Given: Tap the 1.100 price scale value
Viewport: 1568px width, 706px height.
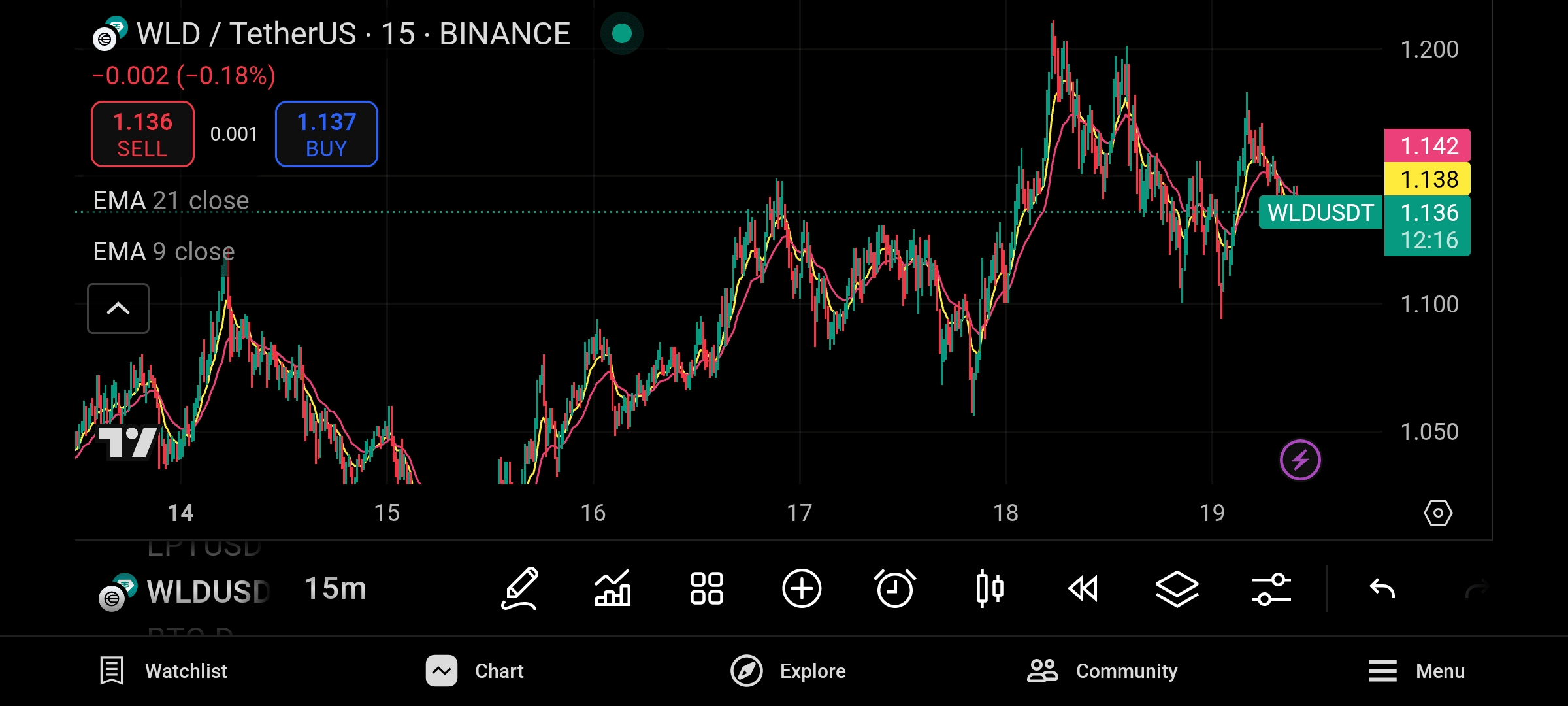Looking at the screenshot, I should coord(1429,305).
